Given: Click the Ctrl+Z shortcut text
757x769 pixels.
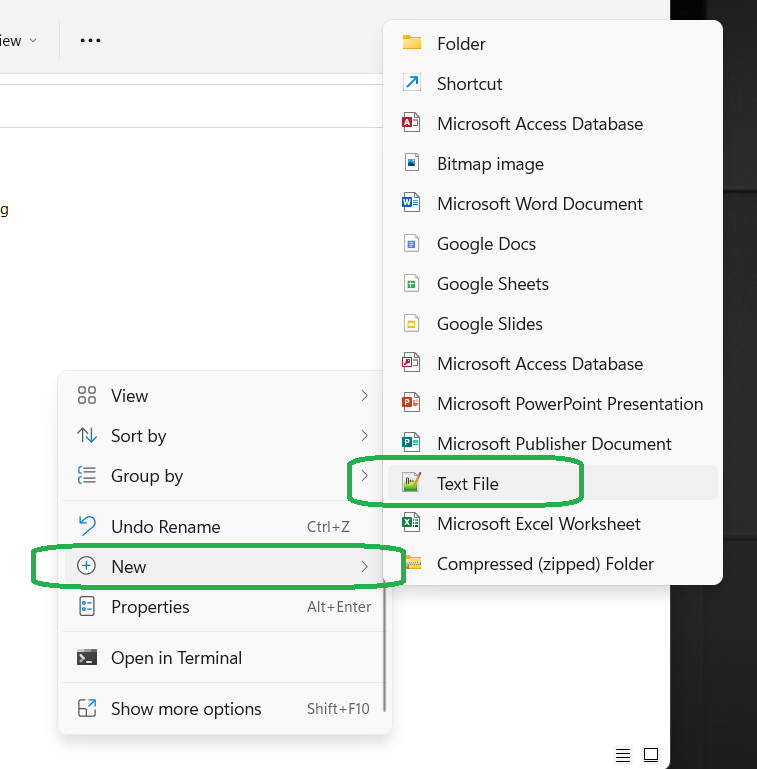Looking at the screenshot, I should [x=328, y=527].
